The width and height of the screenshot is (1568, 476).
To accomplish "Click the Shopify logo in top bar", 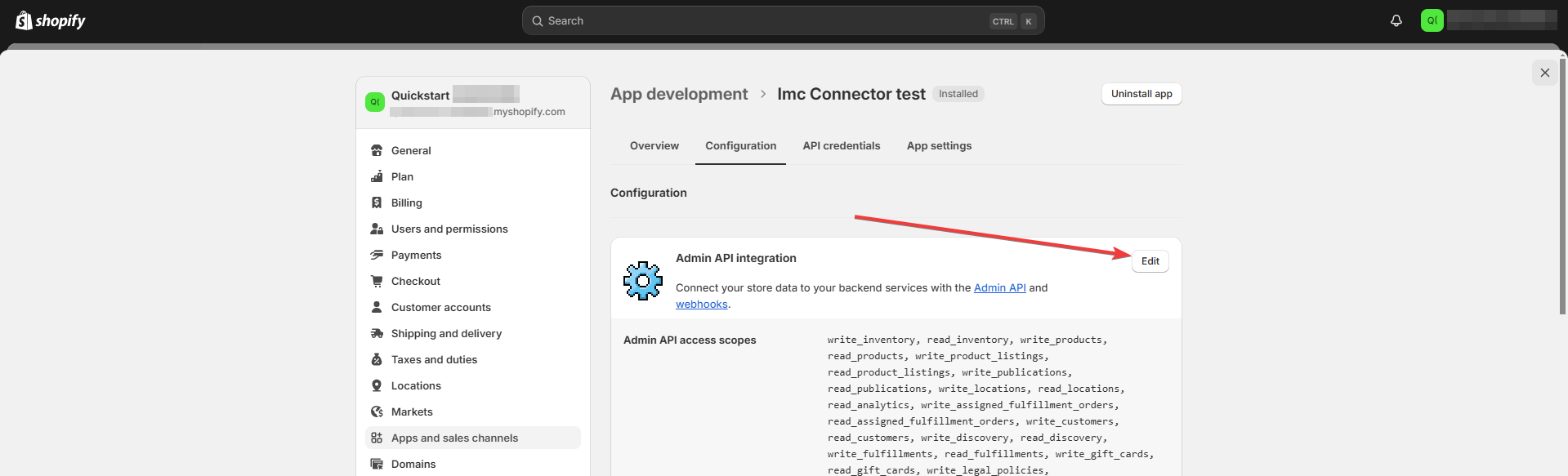I will click(x=51, y=20).
